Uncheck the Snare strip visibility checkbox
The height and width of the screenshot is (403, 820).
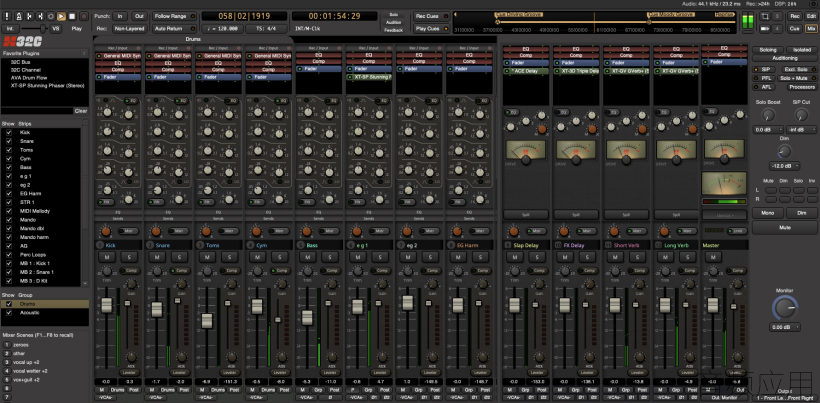click(9, 141)
